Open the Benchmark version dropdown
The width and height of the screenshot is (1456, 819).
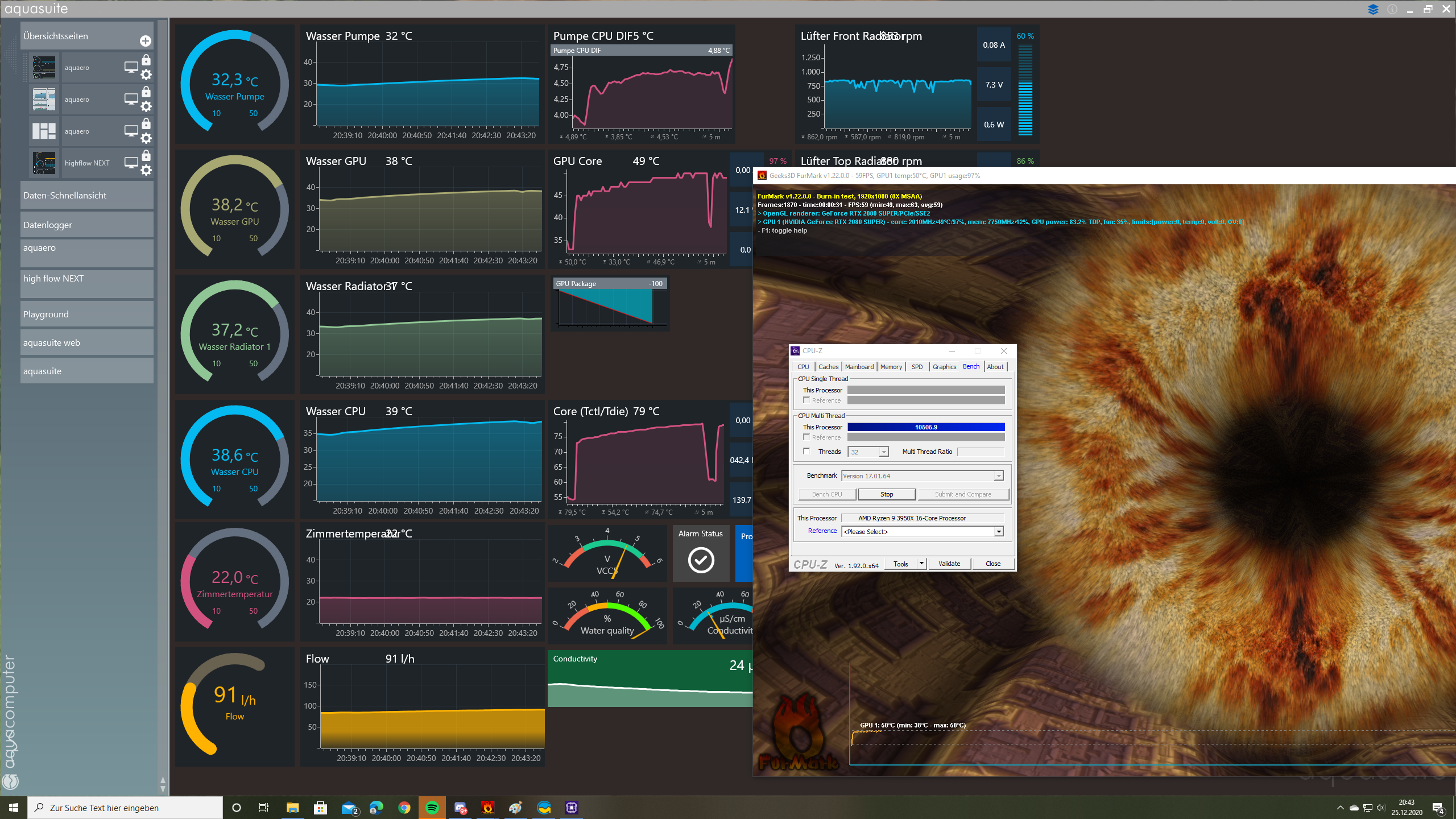tap(998, 476)
